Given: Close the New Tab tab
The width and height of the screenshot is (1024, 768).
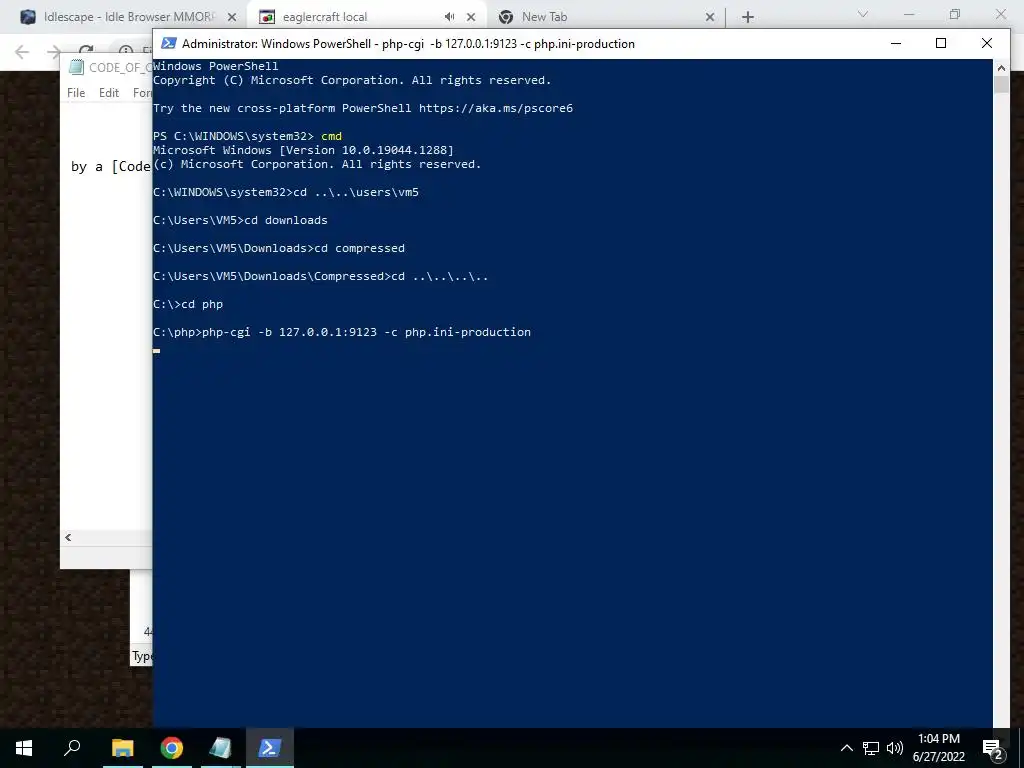Looking at the screenshot, I should point(710,17).
